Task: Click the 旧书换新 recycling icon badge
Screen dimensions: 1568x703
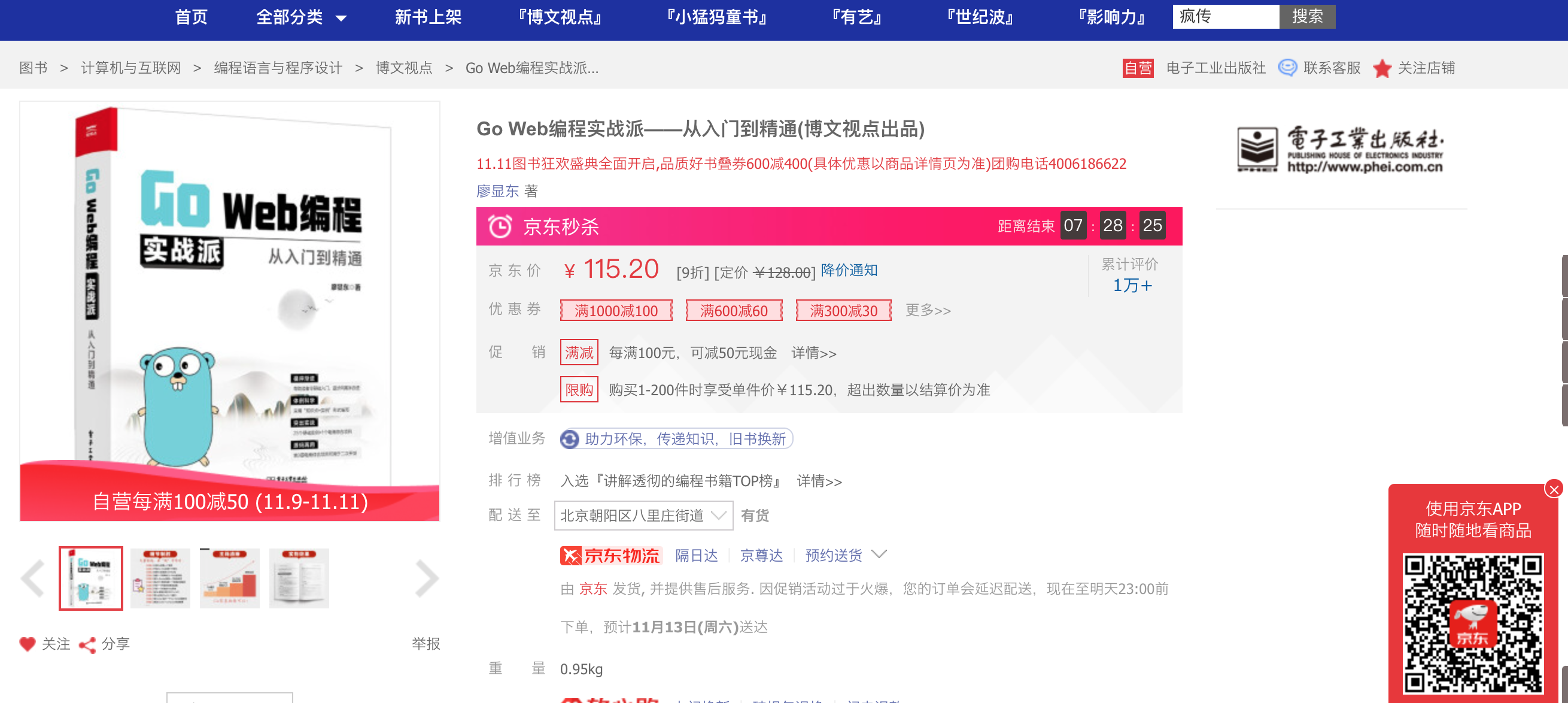Action: coord(570,438)
